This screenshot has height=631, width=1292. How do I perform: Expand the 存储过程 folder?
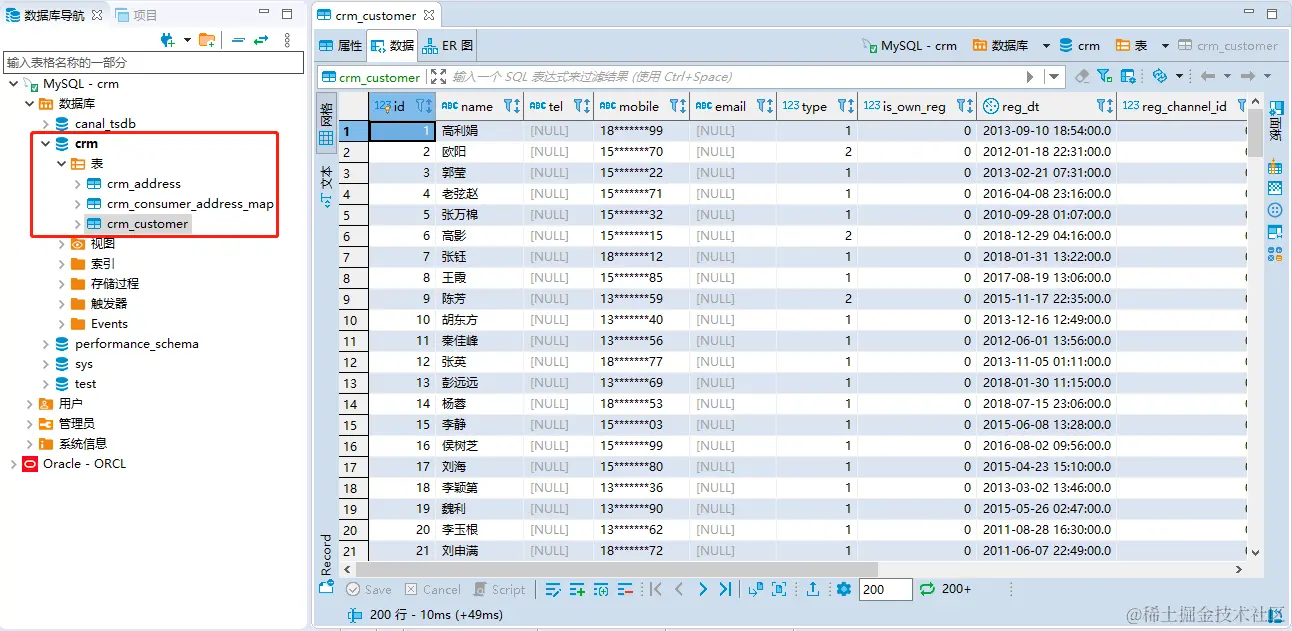click(x=61, y=284)
